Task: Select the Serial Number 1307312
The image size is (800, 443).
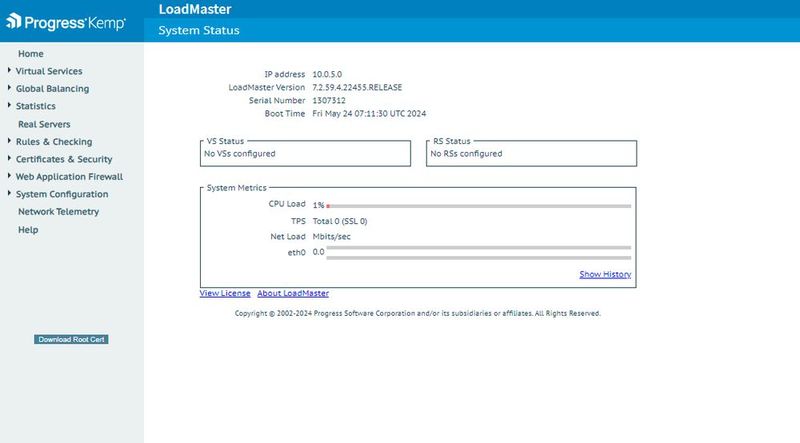Action: point(329,101)
